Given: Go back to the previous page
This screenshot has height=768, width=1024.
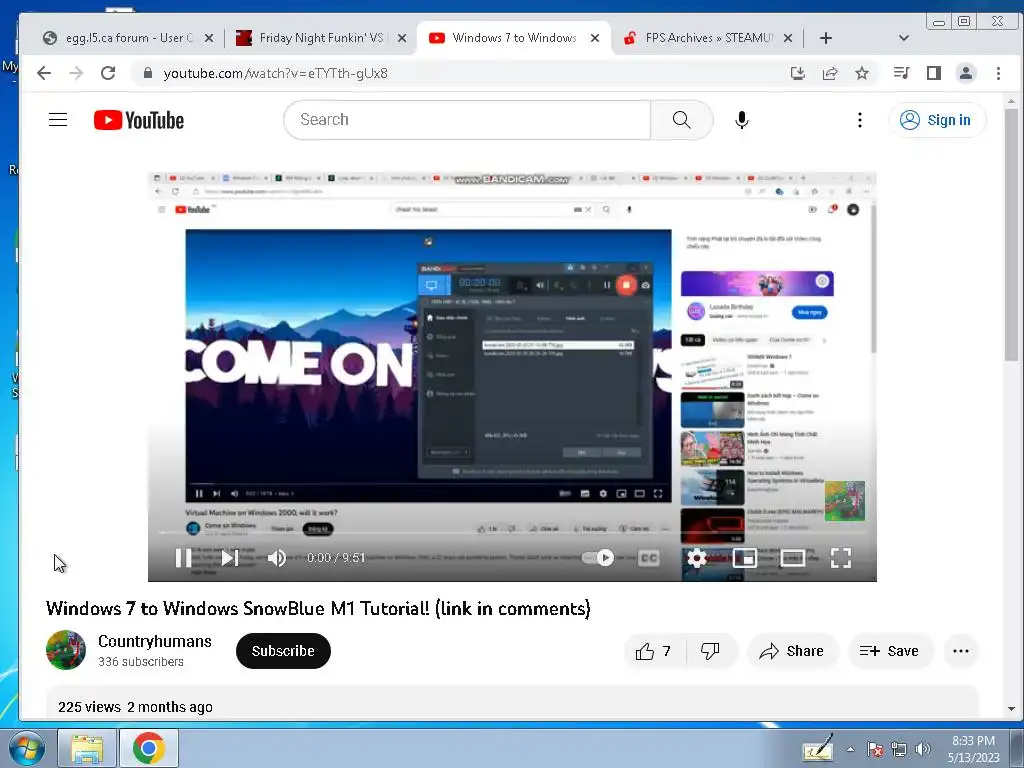Looking at the screenshot, I should pos(44,73).
